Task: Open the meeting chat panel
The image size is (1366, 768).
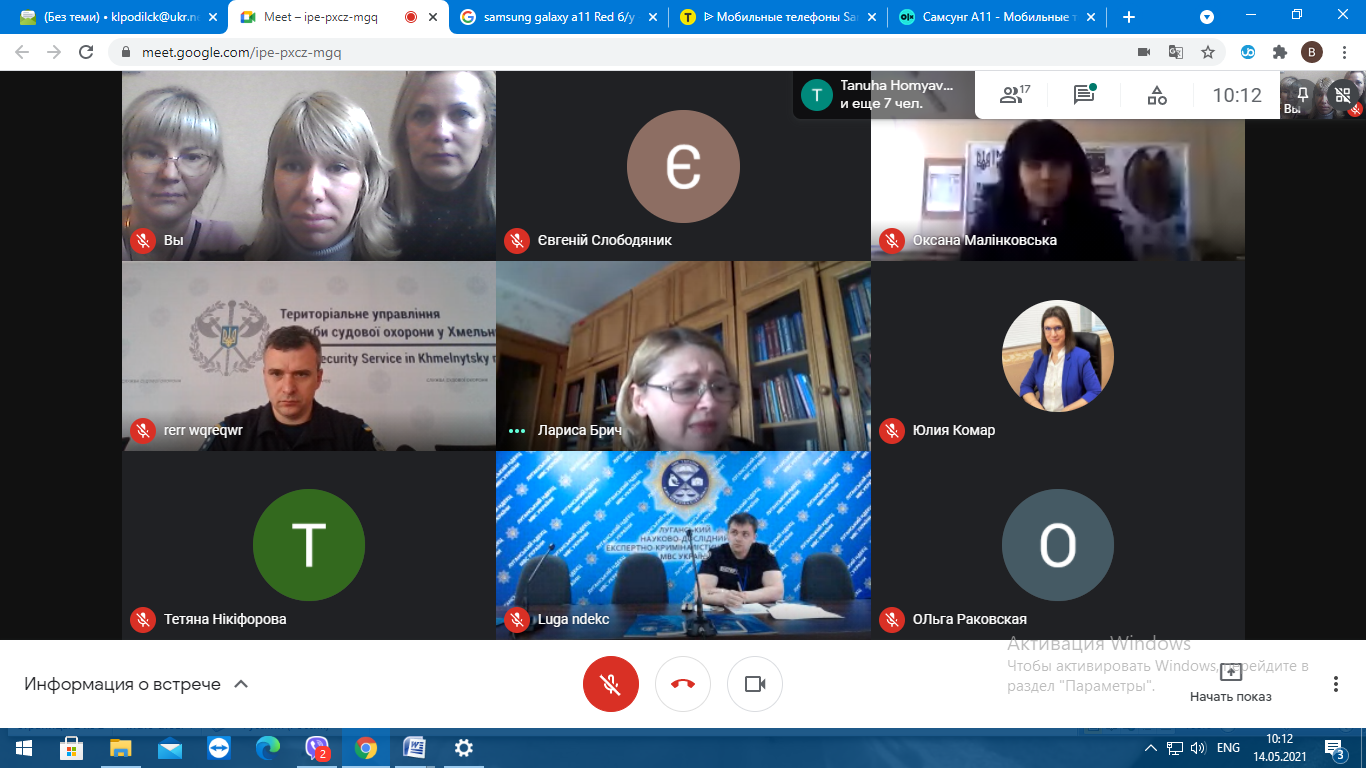Action: click(x=1084, y=95)
